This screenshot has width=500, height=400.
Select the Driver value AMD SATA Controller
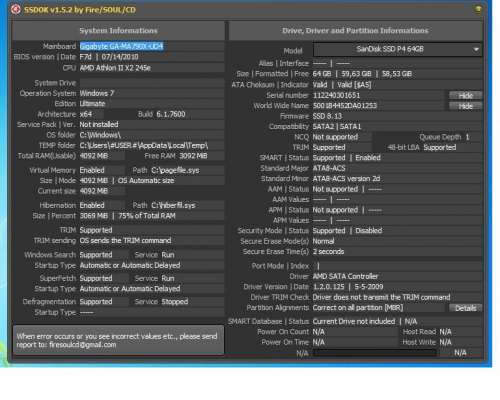point(345,277)
